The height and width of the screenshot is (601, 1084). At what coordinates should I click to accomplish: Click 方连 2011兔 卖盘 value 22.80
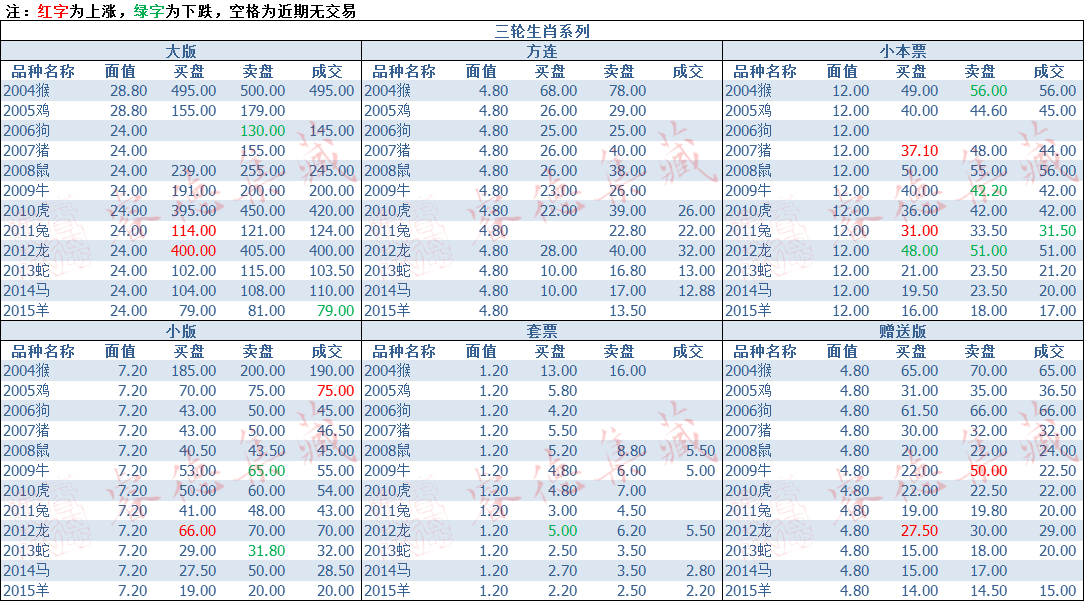628,231
